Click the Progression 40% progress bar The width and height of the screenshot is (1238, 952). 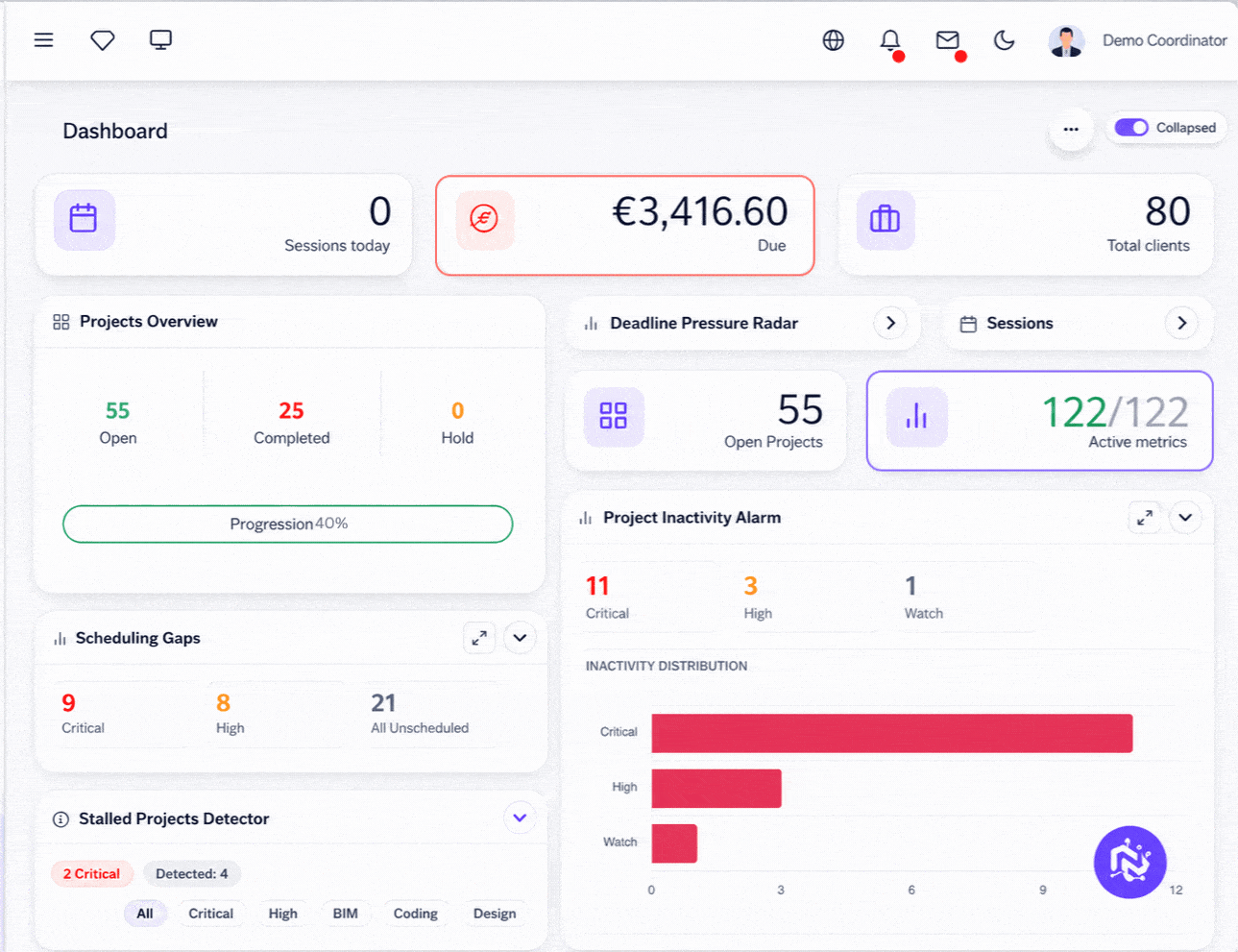point(288,525)
